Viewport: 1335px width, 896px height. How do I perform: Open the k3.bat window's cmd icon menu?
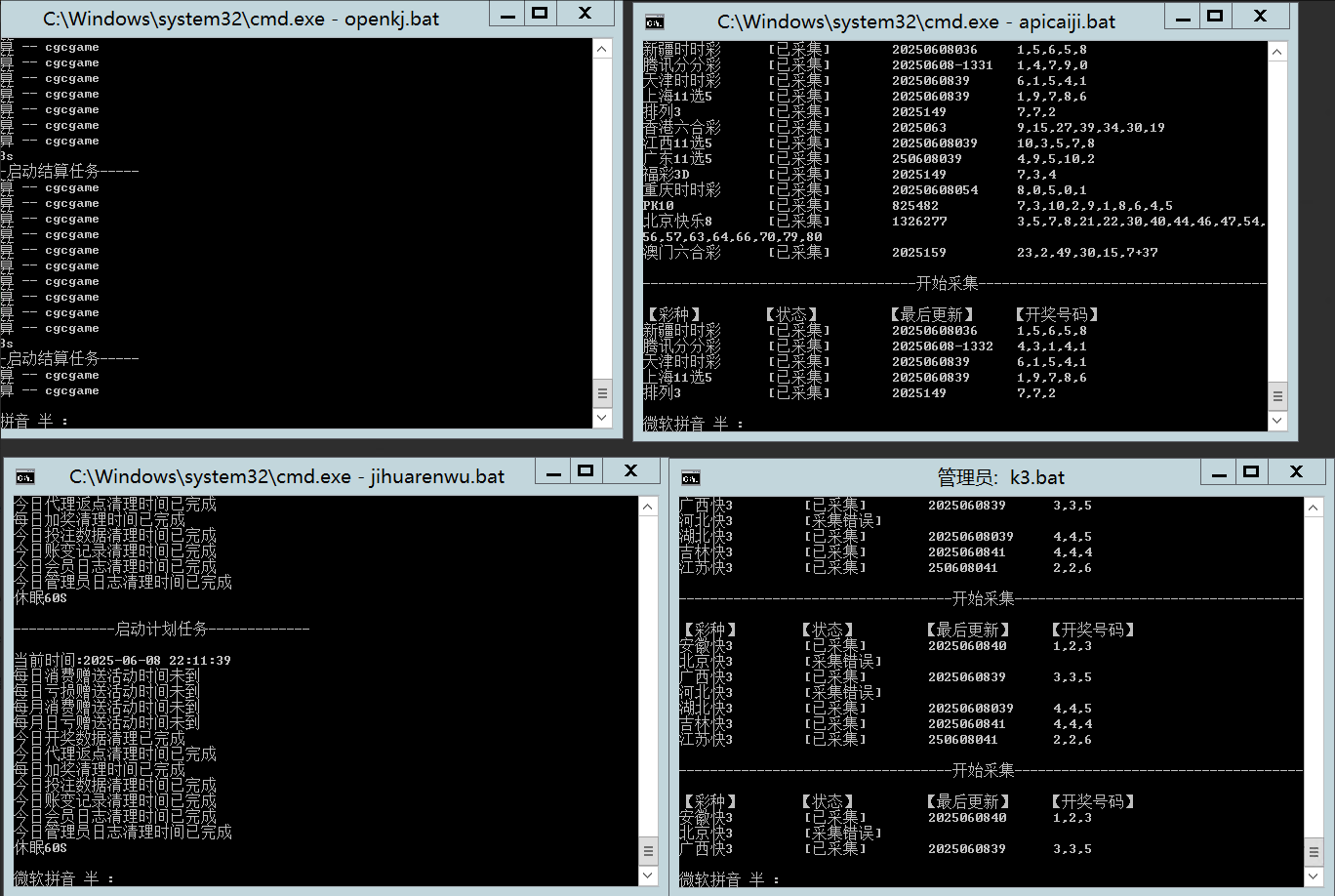pyautogui.click(x=691, y=477)
